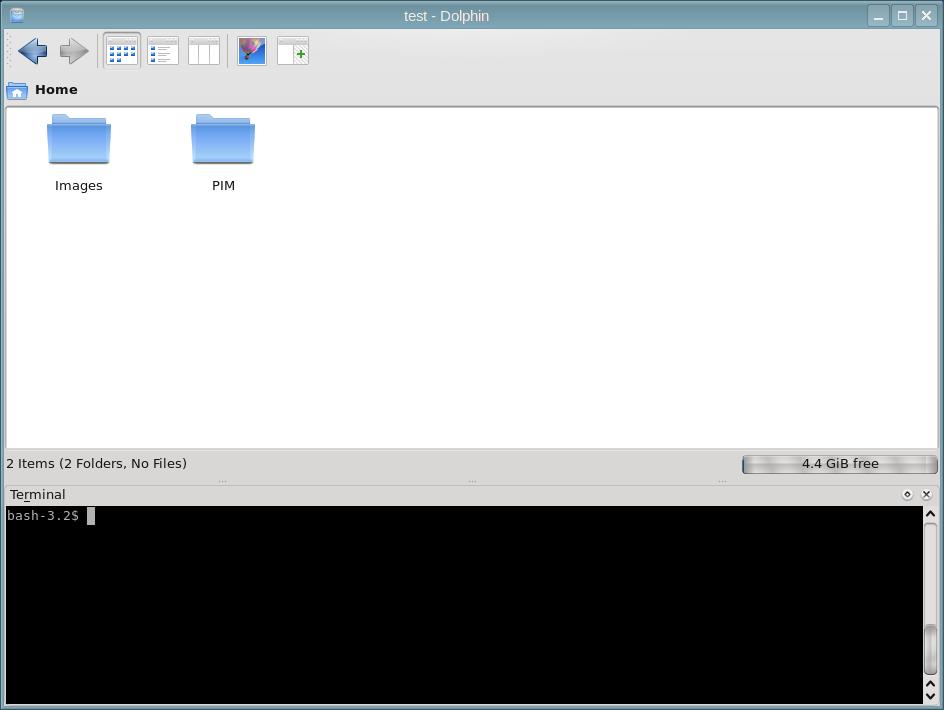Switch to Icons view mode

pyautogui.click(x=122, y=51)
